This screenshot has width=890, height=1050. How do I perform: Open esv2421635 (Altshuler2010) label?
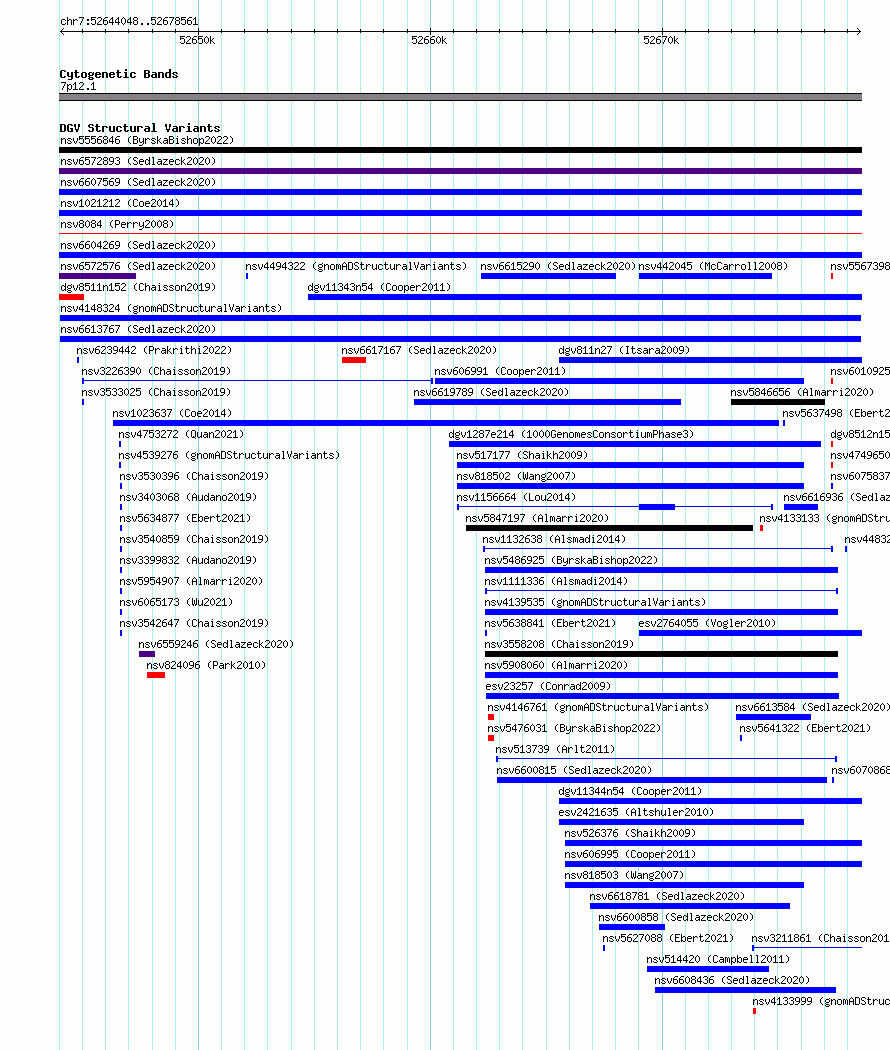tap(636, 812)
